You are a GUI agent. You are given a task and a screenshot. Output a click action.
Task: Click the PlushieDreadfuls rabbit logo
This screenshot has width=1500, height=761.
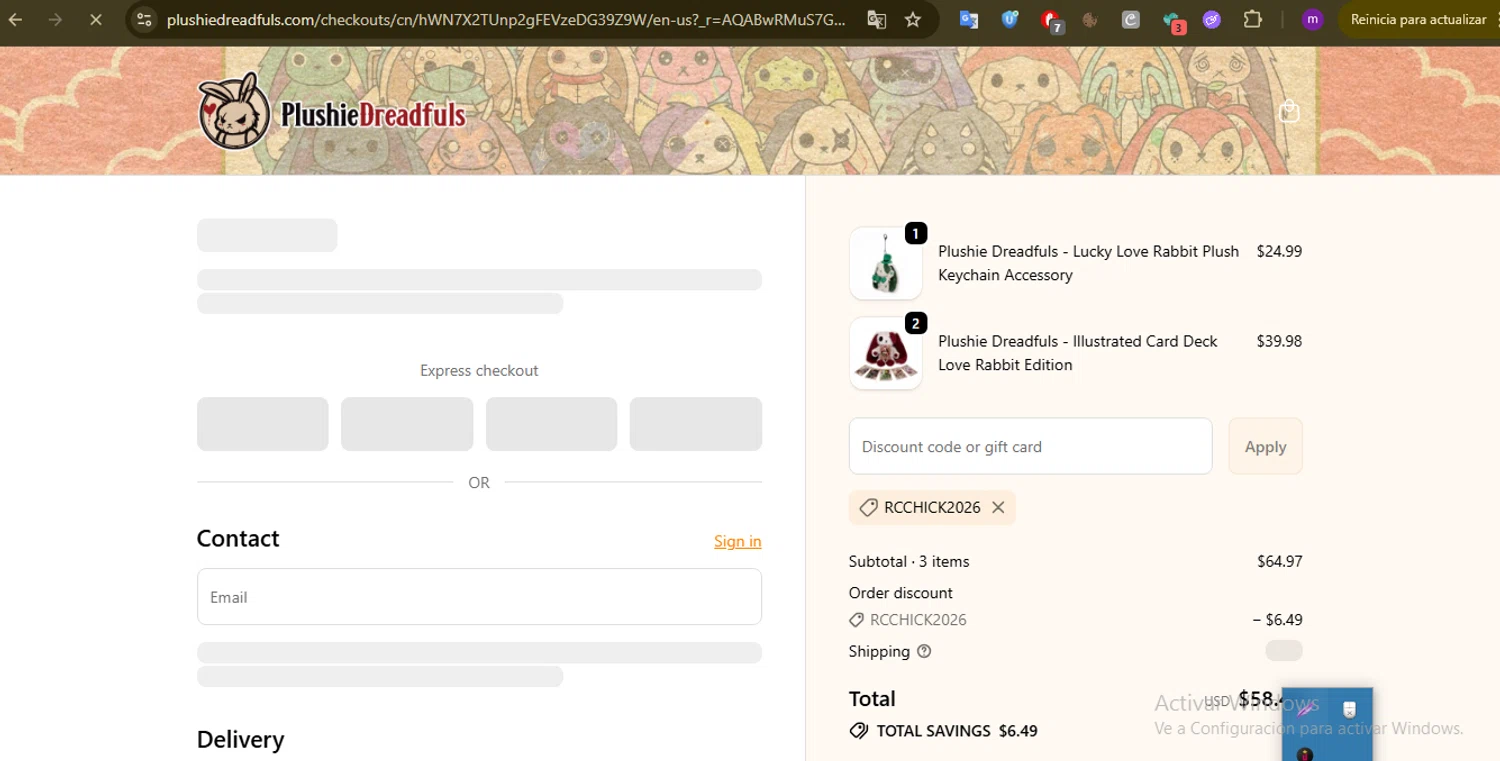click(x=234, y=111)
